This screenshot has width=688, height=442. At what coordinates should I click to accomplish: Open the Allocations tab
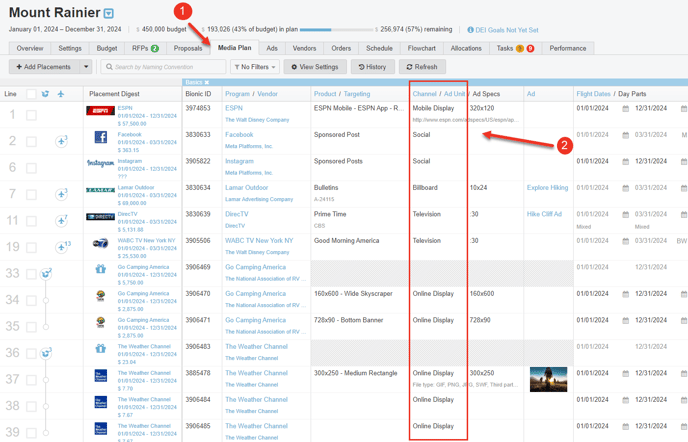(x=466, y=48)
